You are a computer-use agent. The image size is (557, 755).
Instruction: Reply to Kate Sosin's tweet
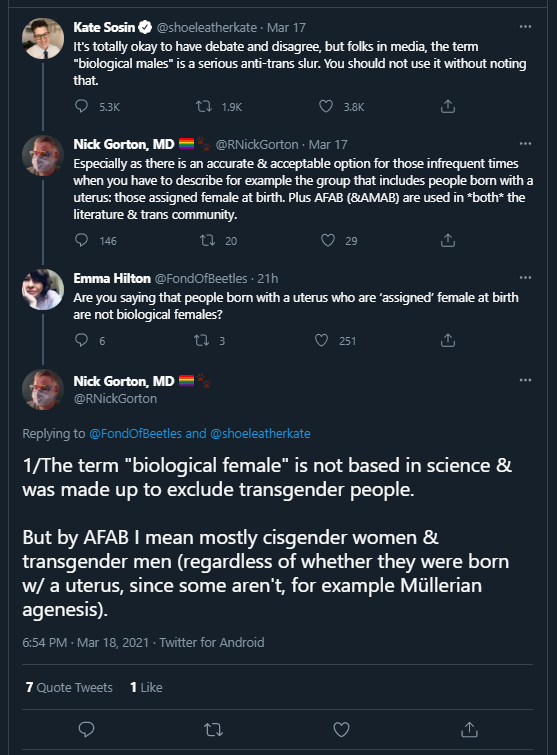click(81, 106)
